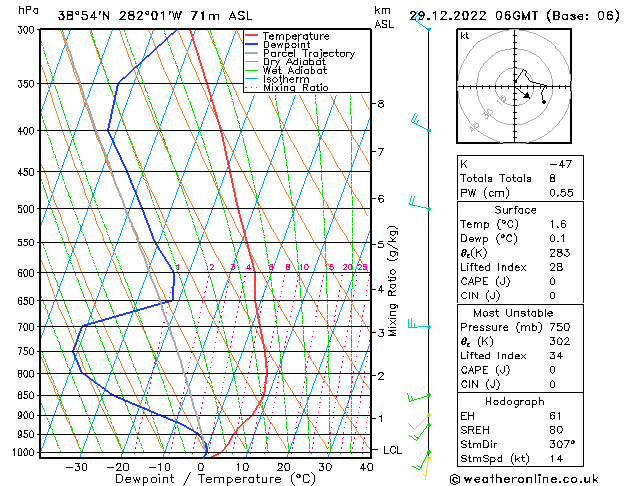The image size is (629, 486).
Task: Click the kt label in the hodograph
Action: (x=464, y=36)
